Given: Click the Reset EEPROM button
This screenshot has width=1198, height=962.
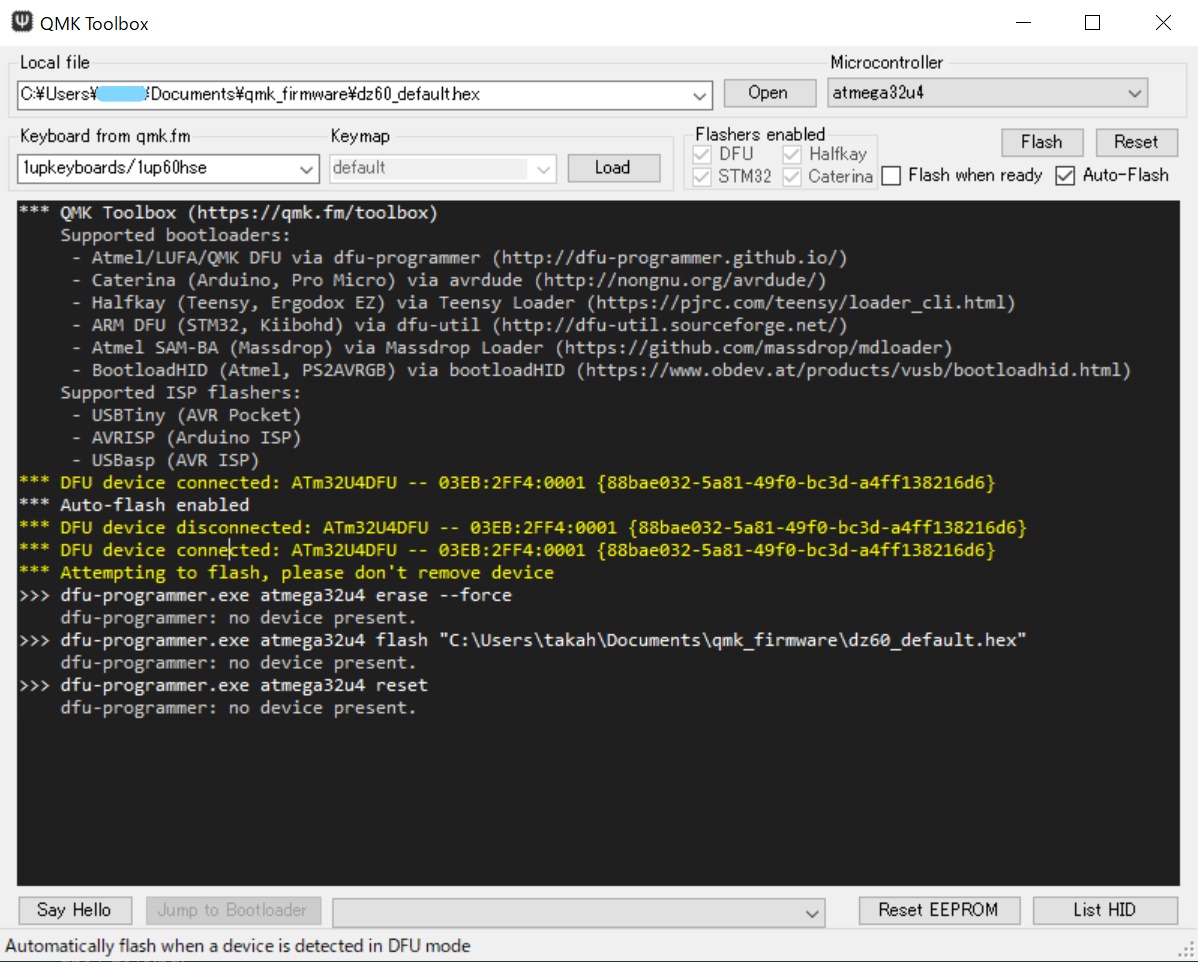Looking at the screenshot, I should [x=939, y=910].
